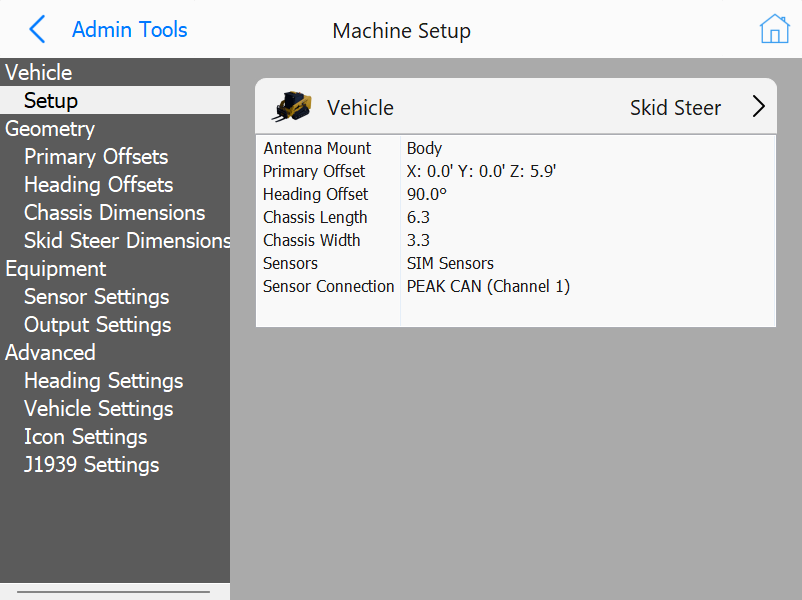Open Primary Offsets page
The height and width of the screenshot is (600, 802).
click(96, 157)
